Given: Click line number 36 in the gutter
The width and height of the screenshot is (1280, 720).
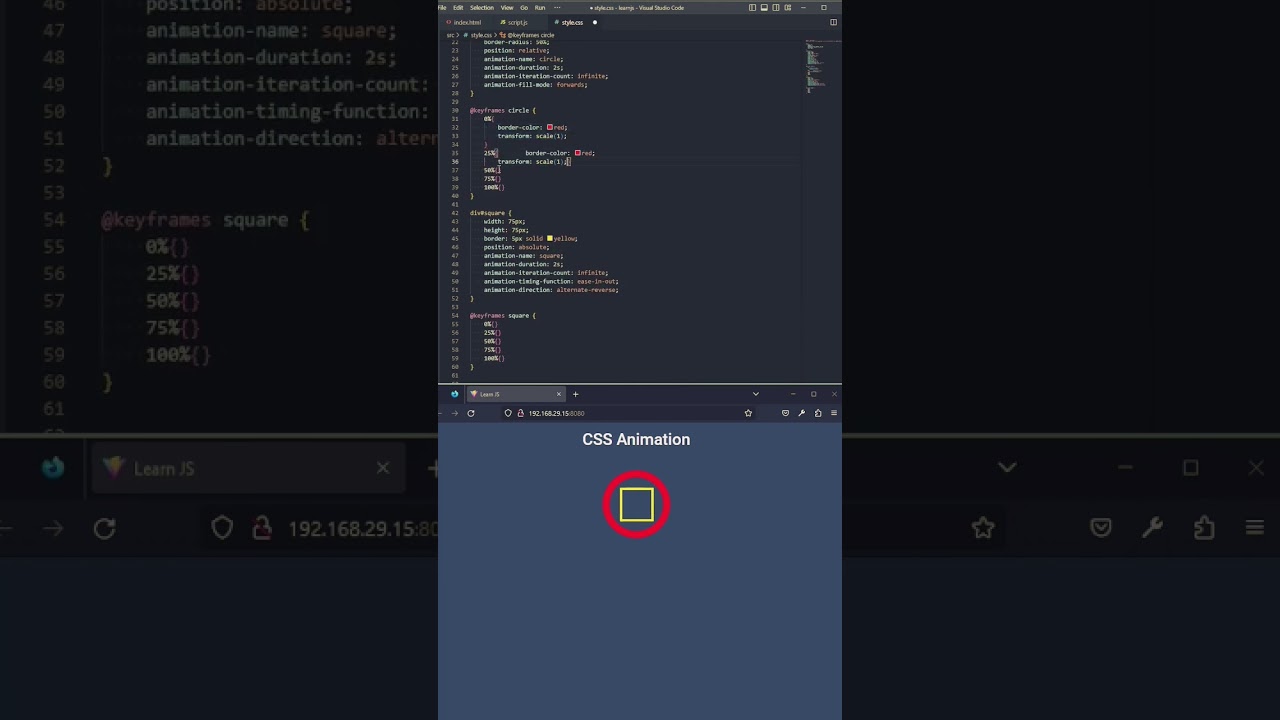Looking at the screenshot, I should [x=455, y=162].
